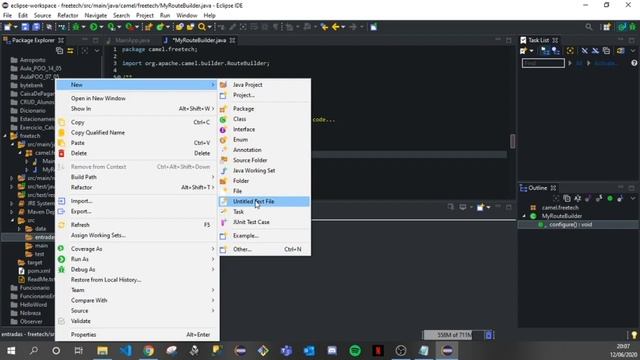The width and height of the screenshot is (640, 360).
Task: Click the tip light bulb in status bar
Action: click(634, 335)
